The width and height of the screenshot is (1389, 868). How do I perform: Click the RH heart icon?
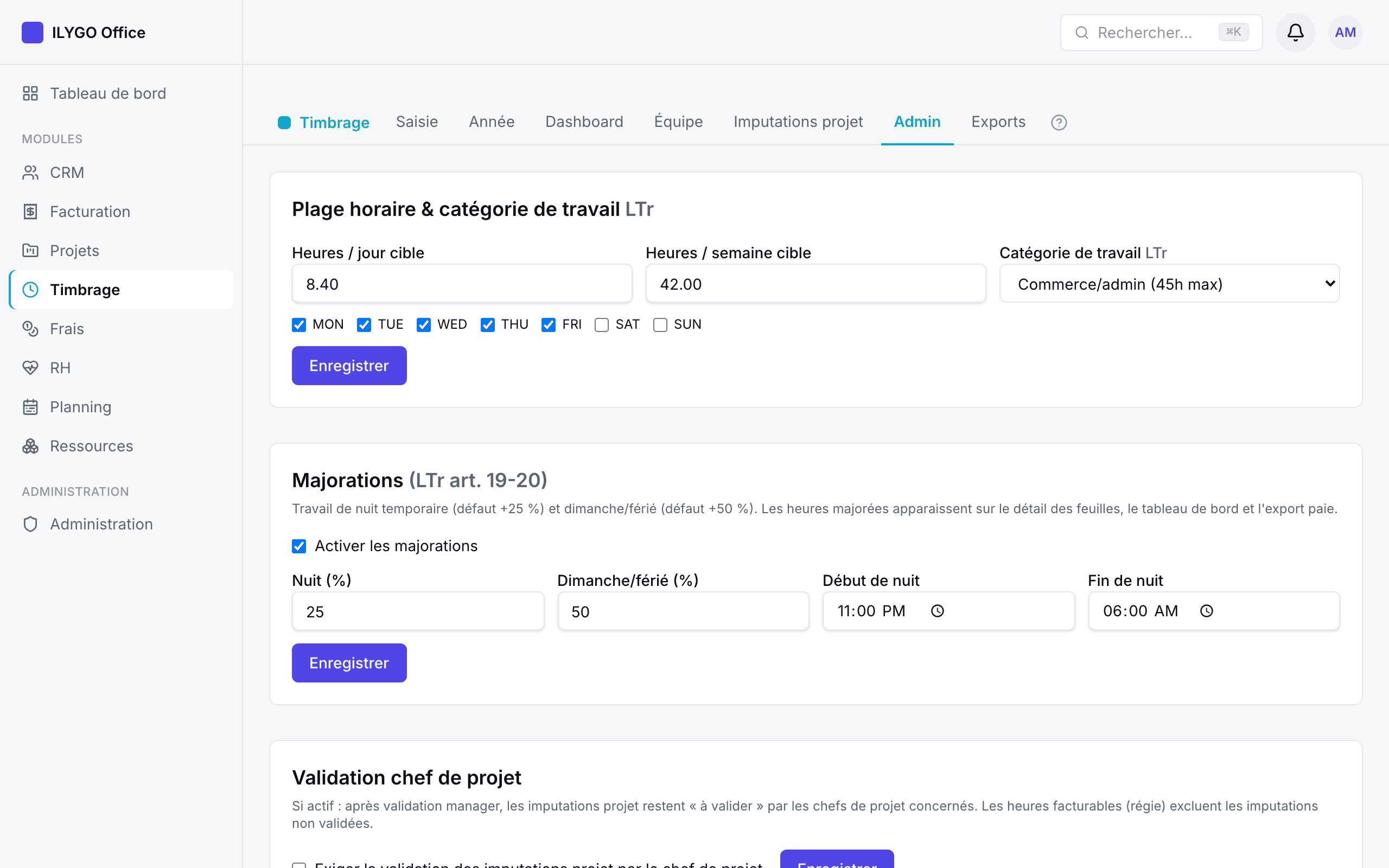point(30,367)
